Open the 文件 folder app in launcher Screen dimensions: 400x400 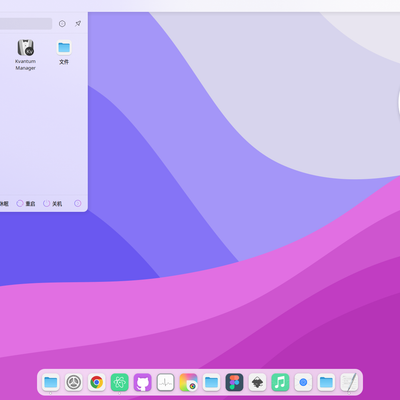pos(64,53)
